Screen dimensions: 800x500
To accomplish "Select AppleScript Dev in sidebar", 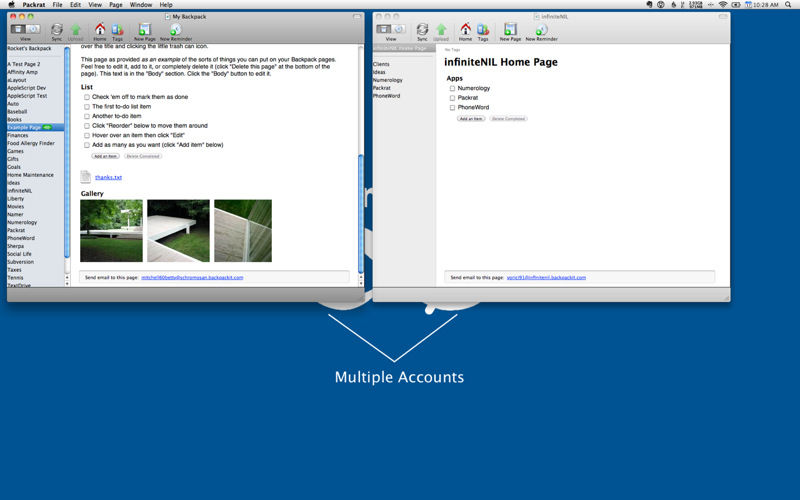I will [27, 88].
